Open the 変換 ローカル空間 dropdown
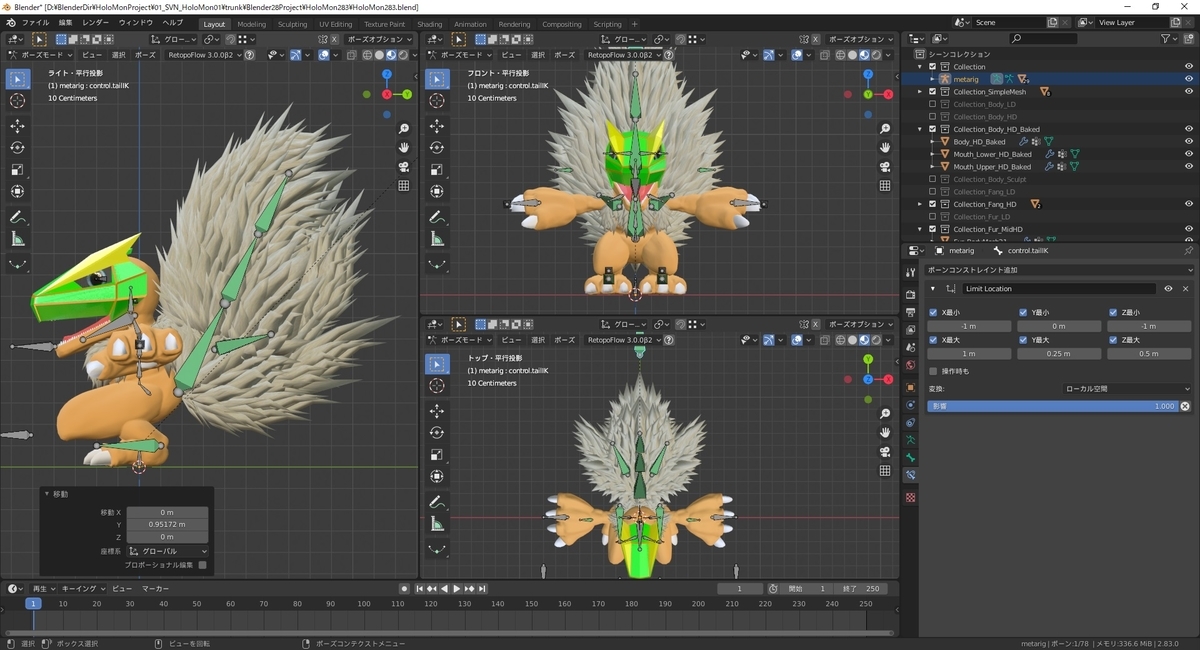The width and height of the screenshot is (1200, 650). [1127, 389]
